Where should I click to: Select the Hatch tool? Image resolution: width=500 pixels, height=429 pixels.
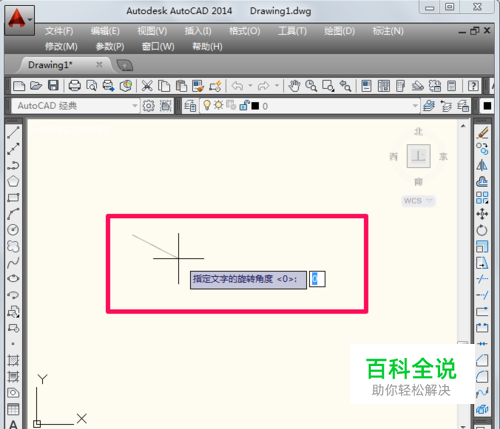[x=13, y=360]
